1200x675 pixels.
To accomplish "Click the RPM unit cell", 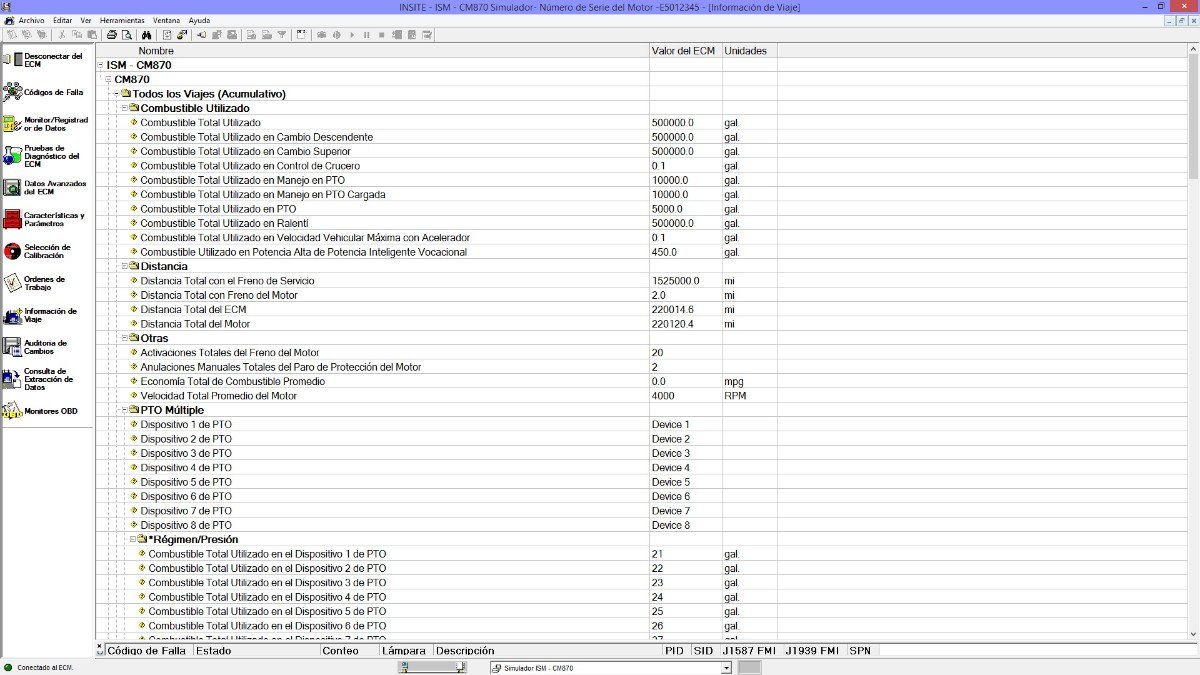I will 735,396.
